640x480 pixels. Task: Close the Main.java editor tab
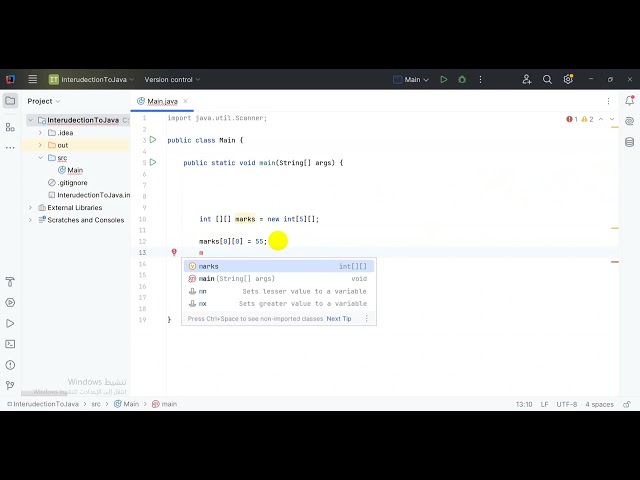[x=187, y=101]
